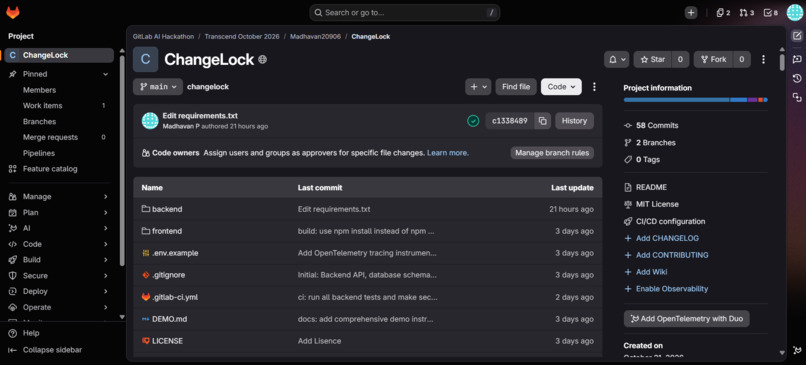Screen dimensions: 806x365
Task: Open merge requests counter icon
Action: tap(746, 13)
